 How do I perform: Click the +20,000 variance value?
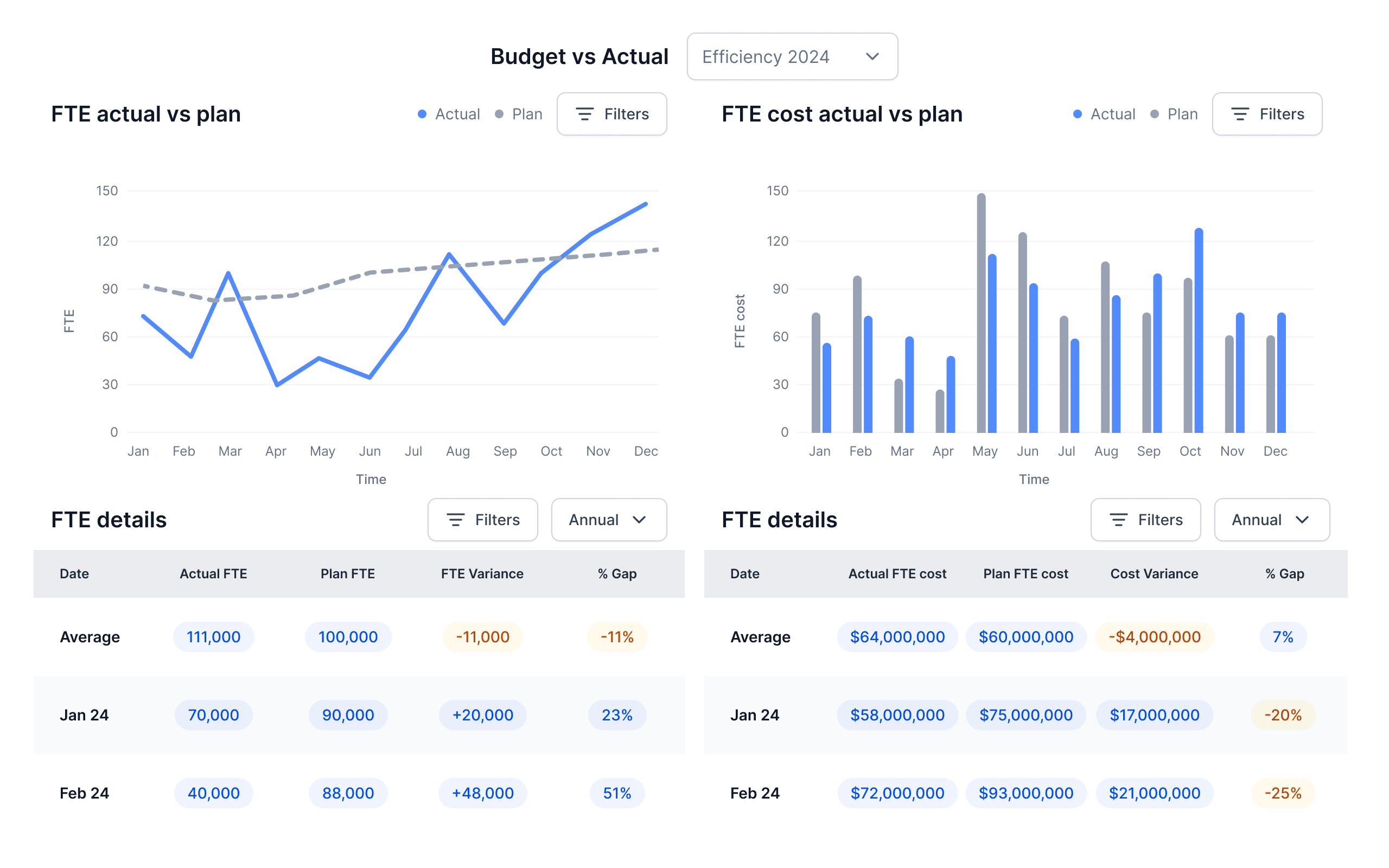[x=483, y=714]
